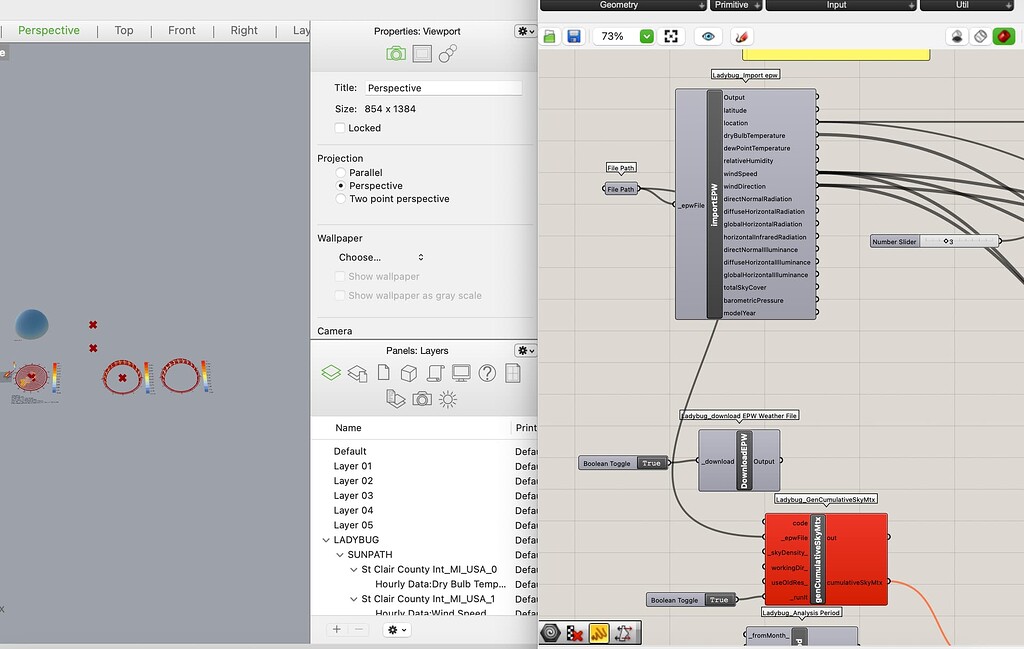Open the blank page panel icon
Image resolution: width=1024 pixels, height=649 pixels.
(x=383, y=373)
